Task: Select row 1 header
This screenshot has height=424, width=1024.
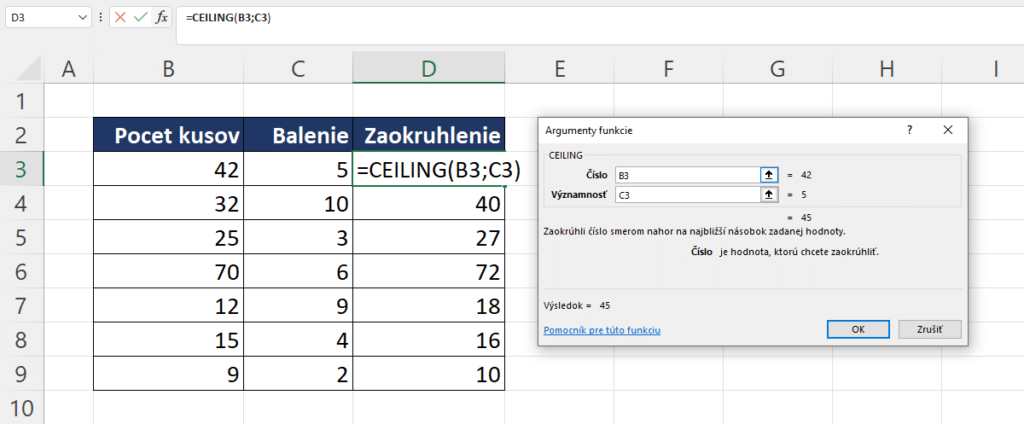Action: pos(22,101)
